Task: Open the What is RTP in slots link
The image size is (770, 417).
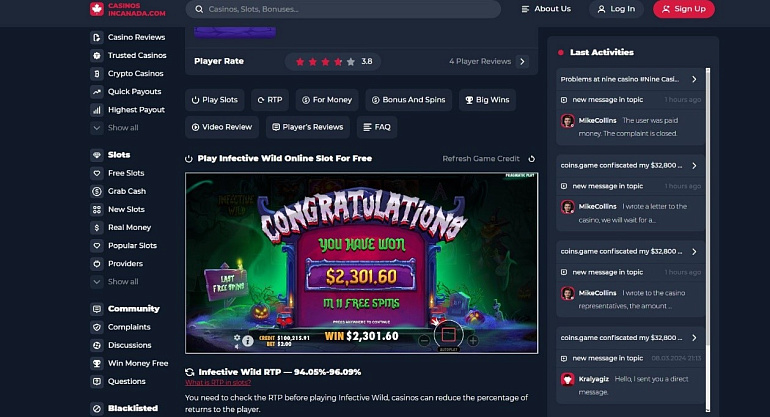Action: click(x=218, y=383)
